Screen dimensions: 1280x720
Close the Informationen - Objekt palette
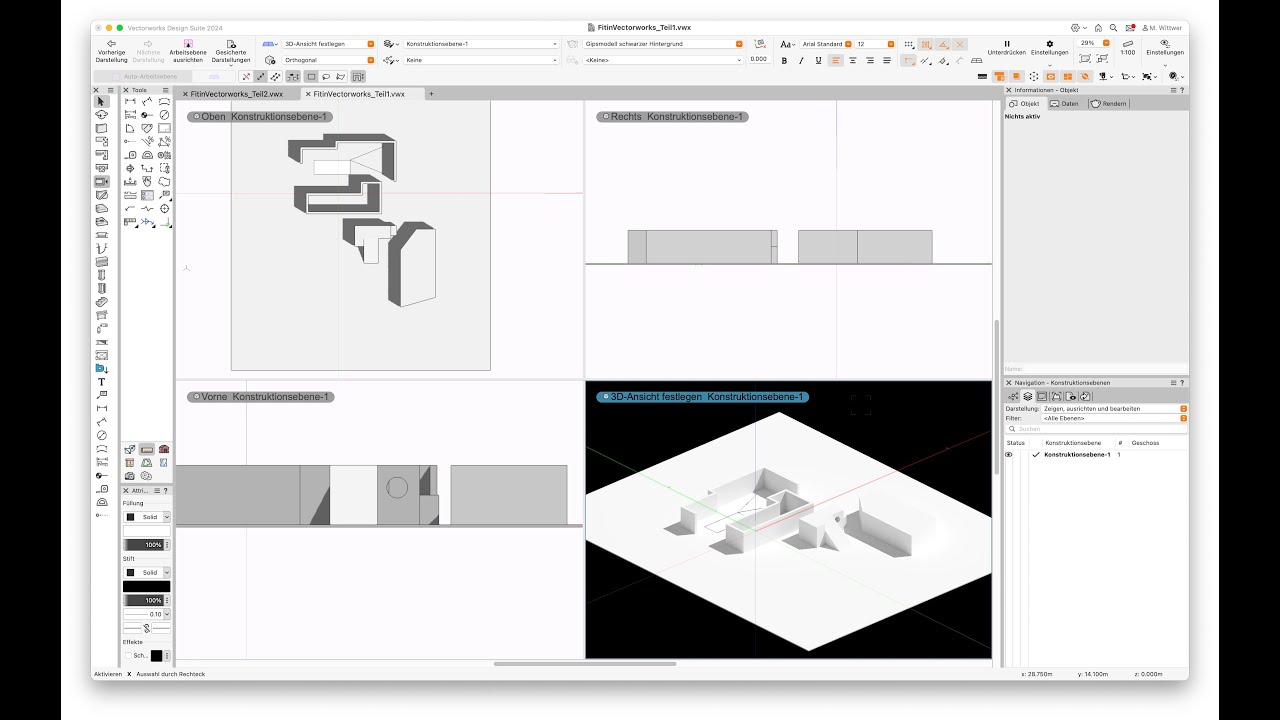coord(1009,90)
